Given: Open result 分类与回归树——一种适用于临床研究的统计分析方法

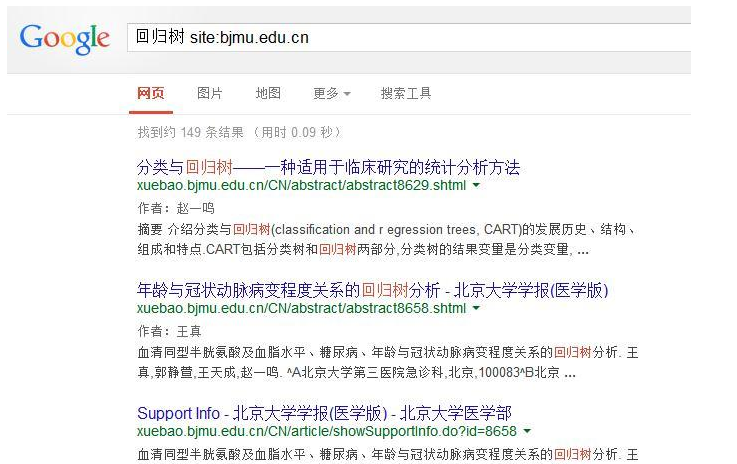Looking at the screenshot, I should [x=329, y=167].
